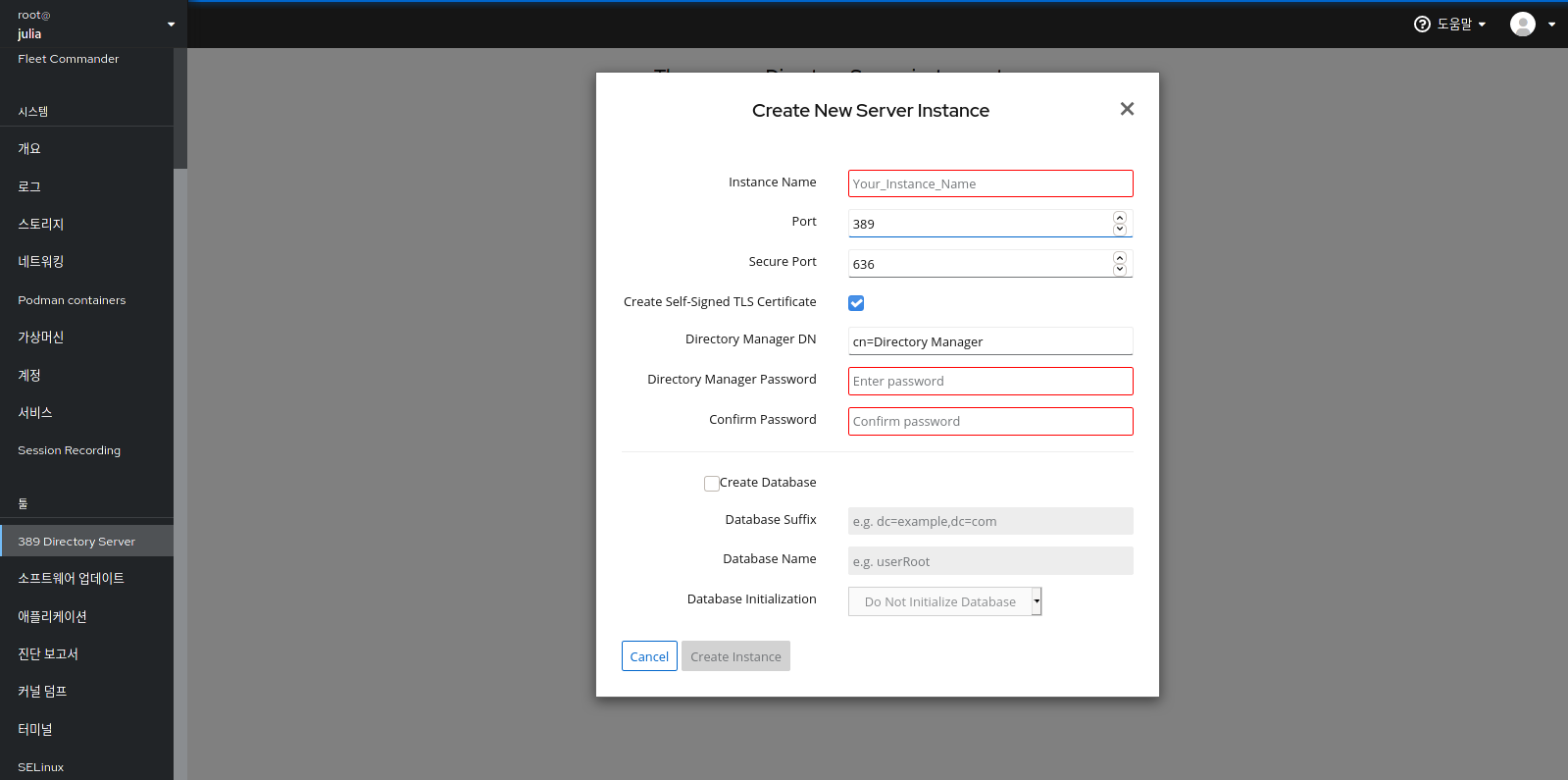This screenshot has height=780, width=1568.
Task: Decrease the Port value with down arrow
Action: coord(1120,230)
